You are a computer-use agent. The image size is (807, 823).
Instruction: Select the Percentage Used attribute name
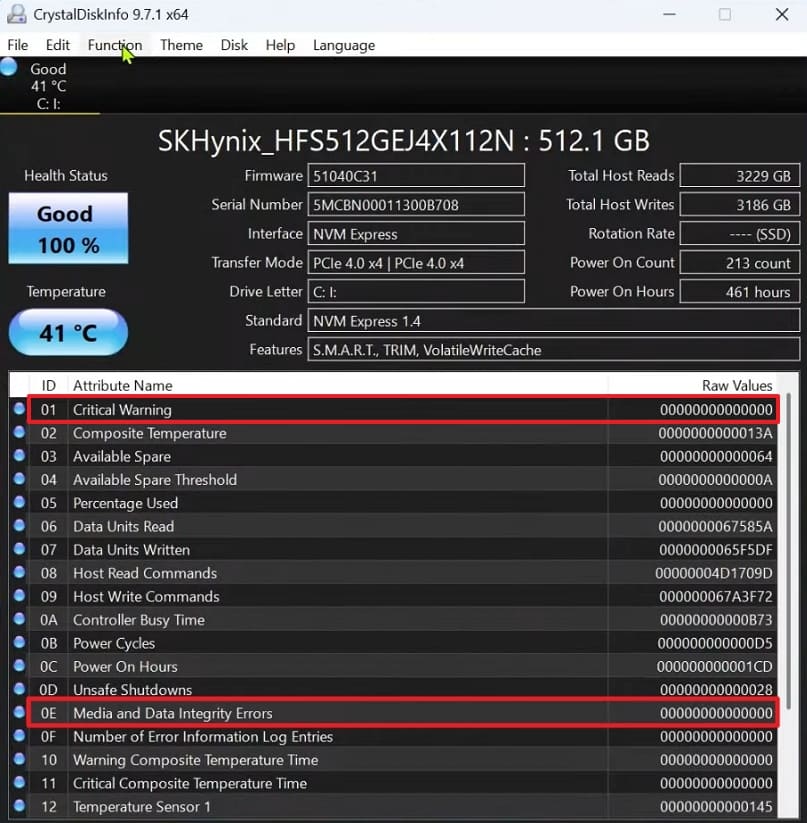pos(125,503)
